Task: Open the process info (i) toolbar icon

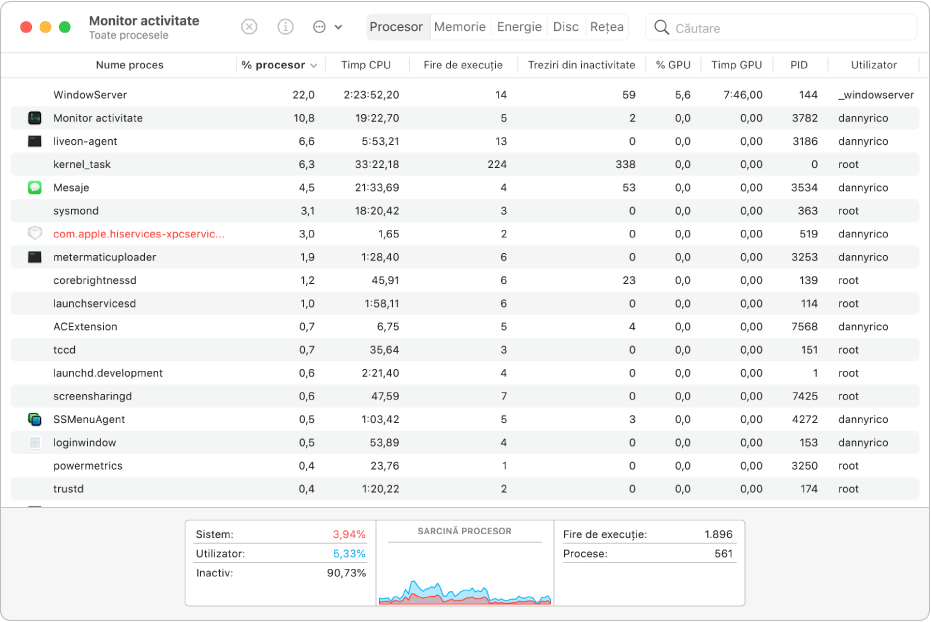Action: coord(286,27)
